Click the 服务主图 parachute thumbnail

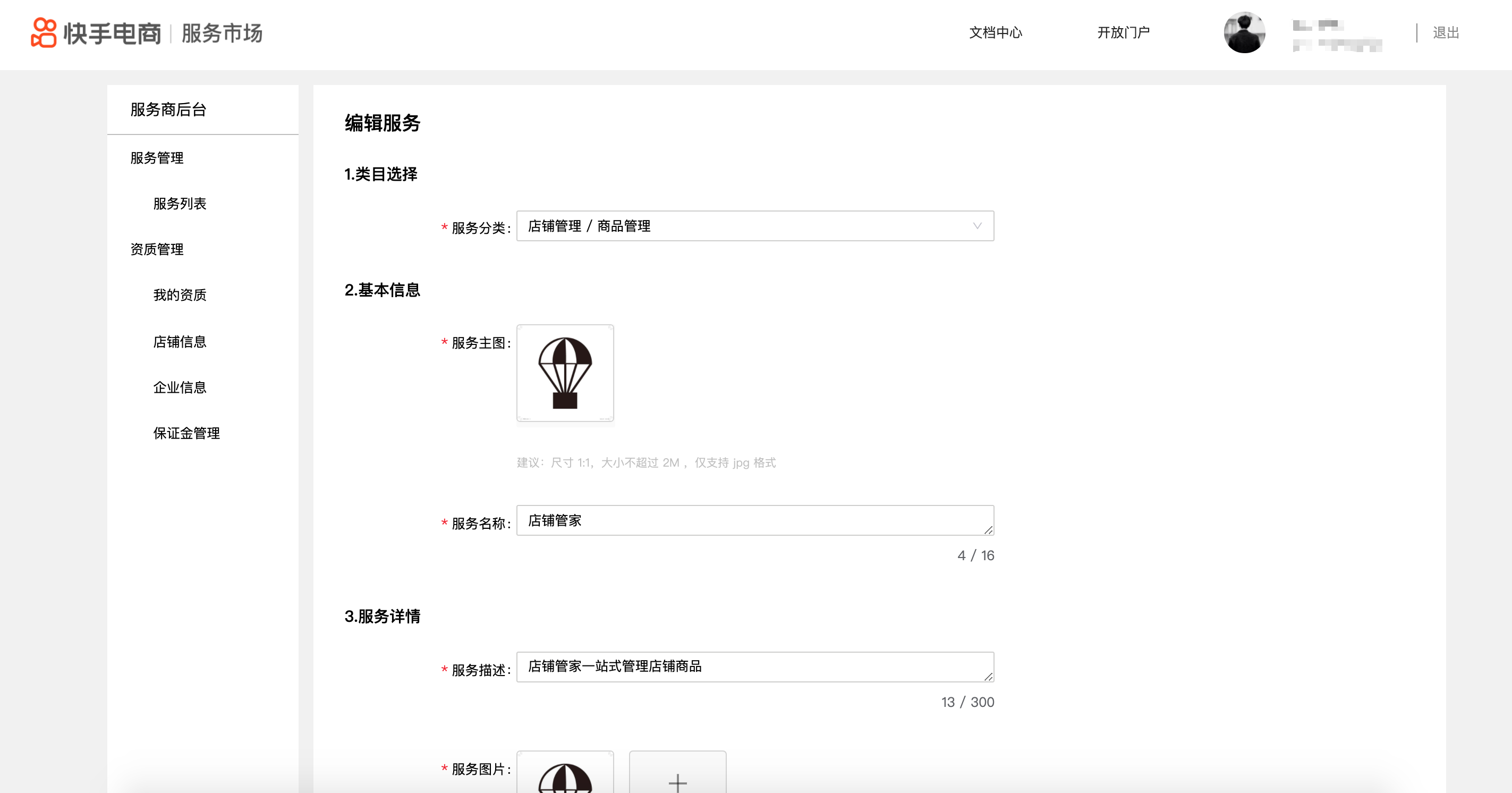(x=565, y=373)
